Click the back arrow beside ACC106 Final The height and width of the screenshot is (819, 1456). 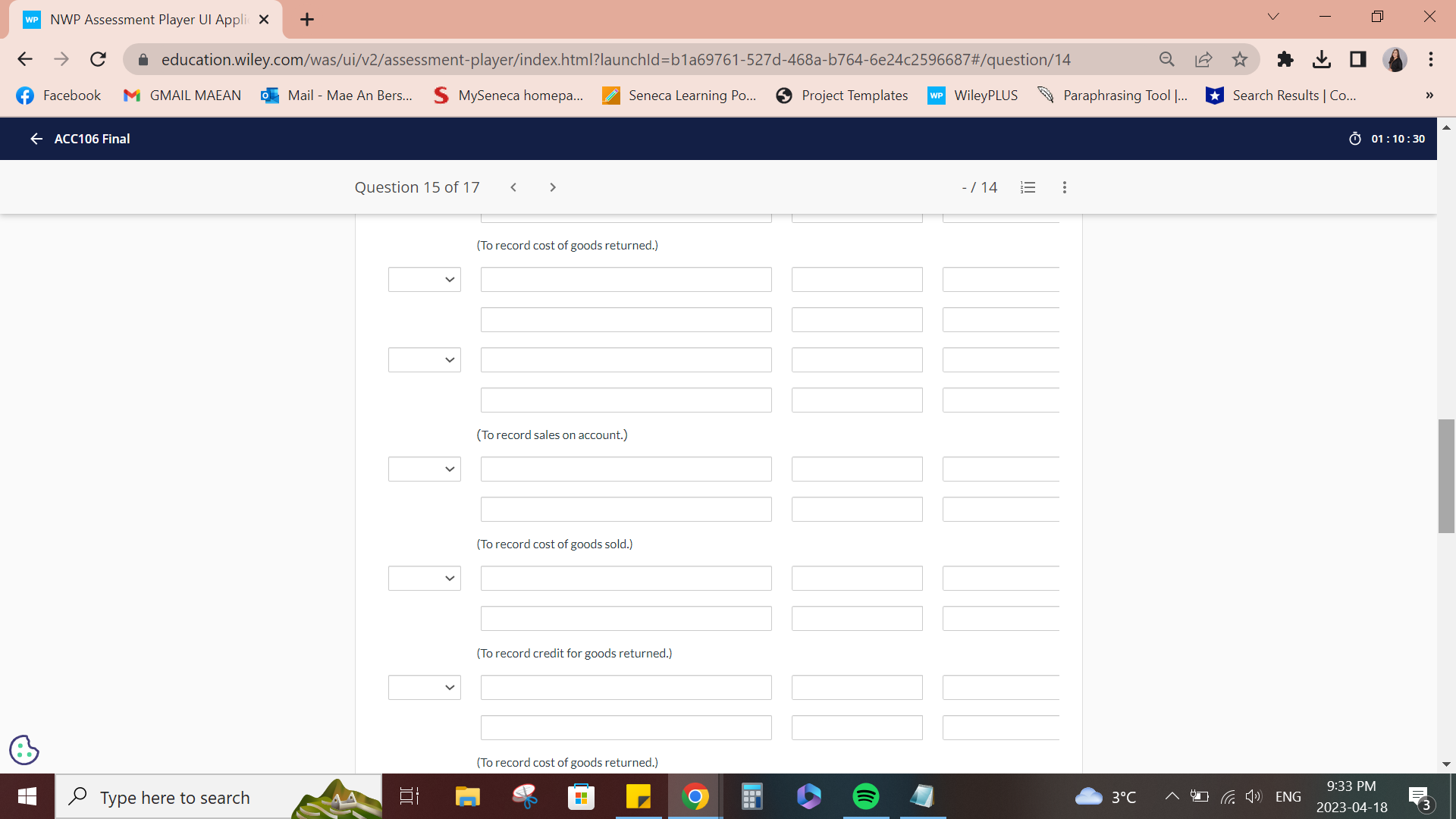pos(36,139)
